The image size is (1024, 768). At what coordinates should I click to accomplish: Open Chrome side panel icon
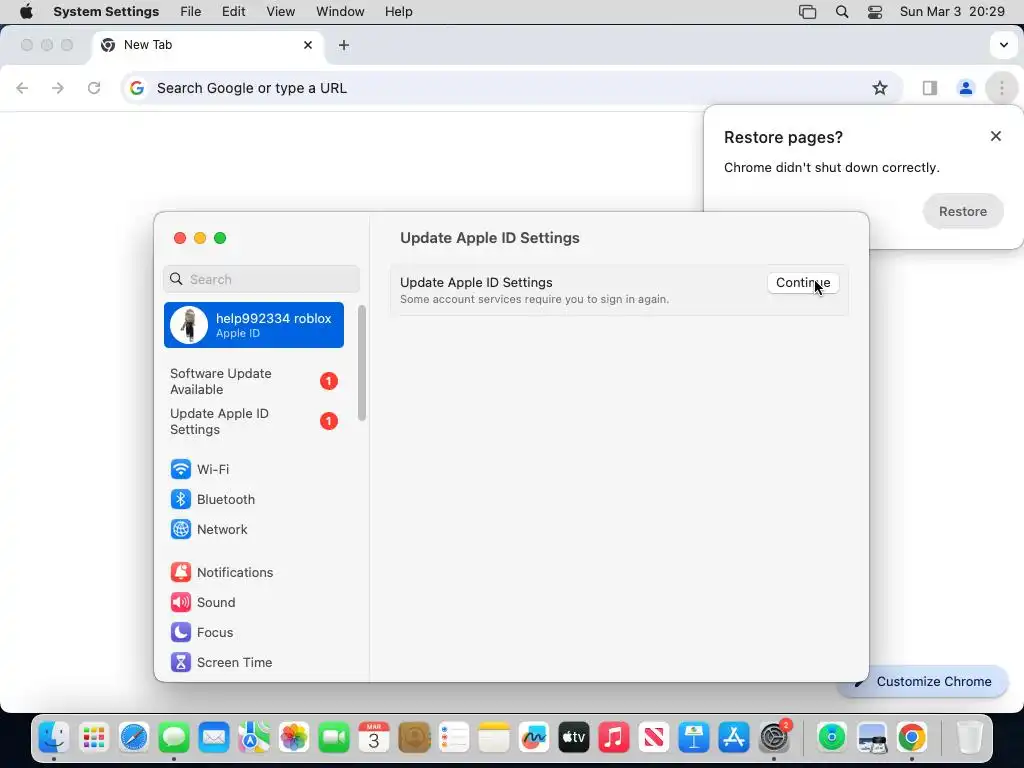click(929, 88)
